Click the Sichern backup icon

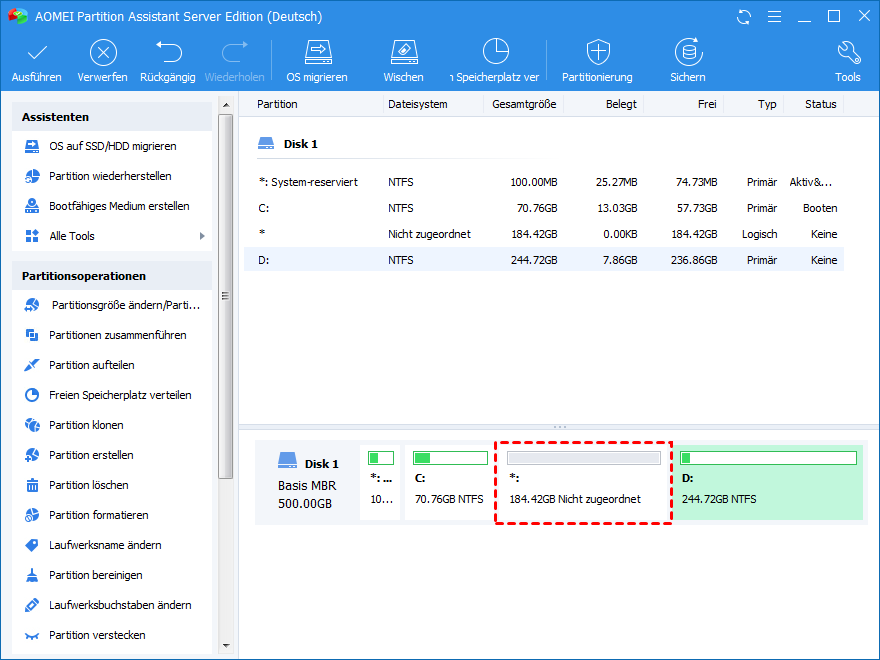pyautogui.click(x=688, y=53)
